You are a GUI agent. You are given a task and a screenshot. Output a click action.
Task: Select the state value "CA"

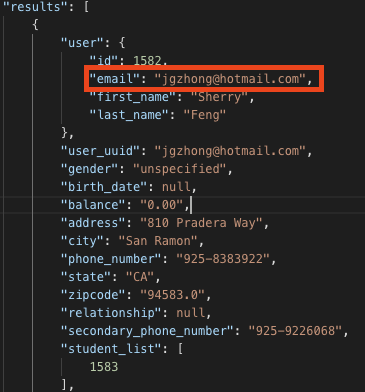140,277
